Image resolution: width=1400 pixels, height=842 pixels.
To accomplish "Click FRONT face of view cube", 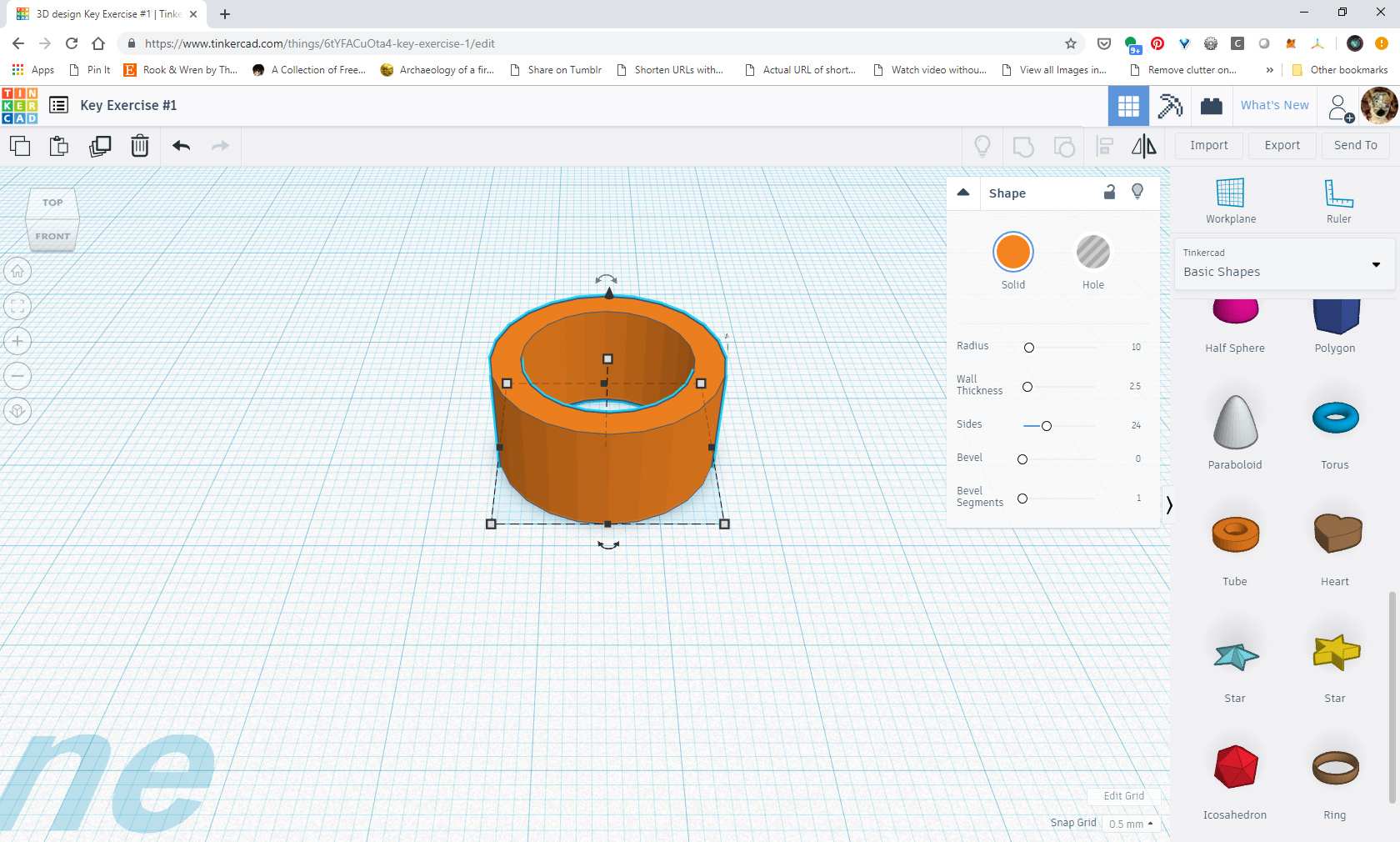I will pyautogui.click(x=52, y=236).
